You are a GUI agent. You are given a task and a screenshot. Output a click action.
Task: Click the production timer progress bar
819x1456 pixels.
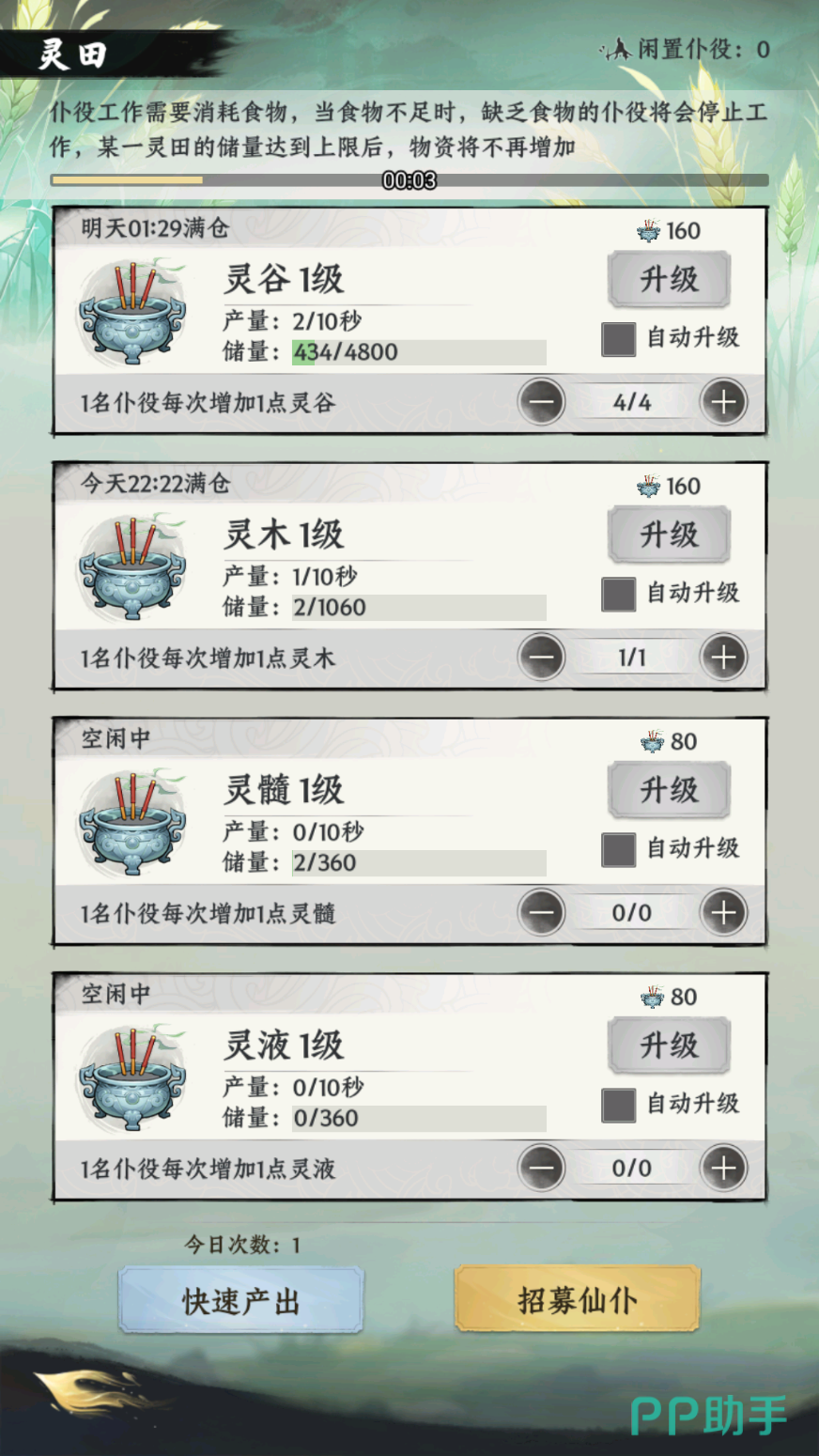pos(409,179)
